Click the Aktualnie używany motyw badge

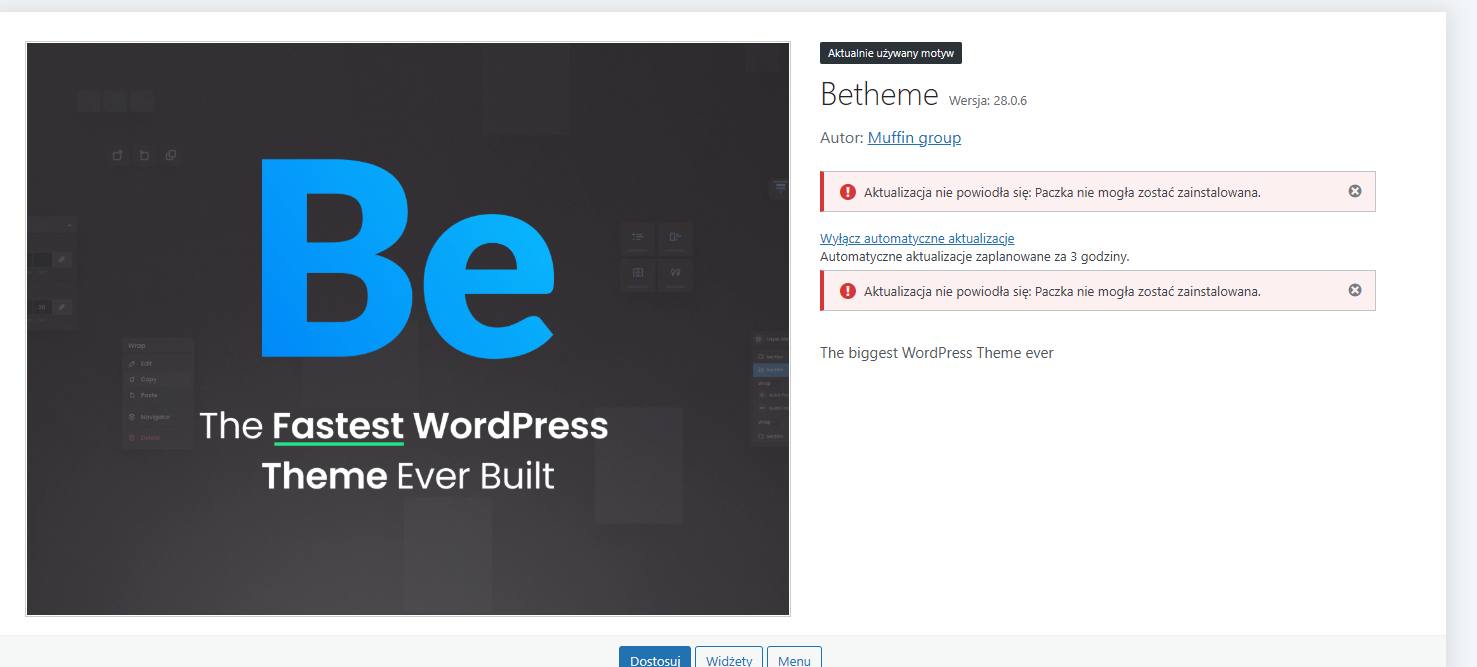point(891,54)
